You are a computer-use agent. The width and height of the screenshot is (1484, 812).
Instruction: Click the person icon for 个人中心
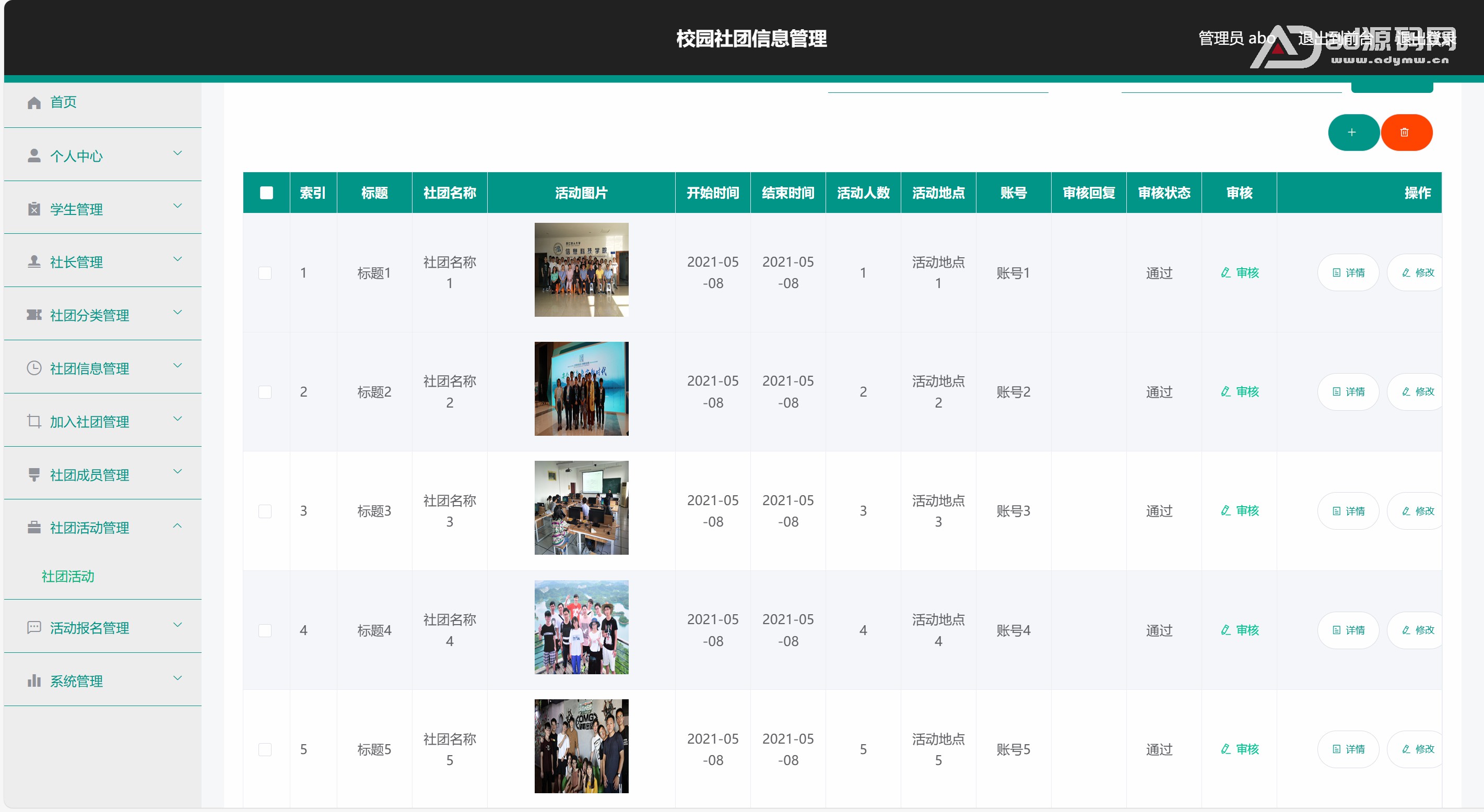click(34, 156)
